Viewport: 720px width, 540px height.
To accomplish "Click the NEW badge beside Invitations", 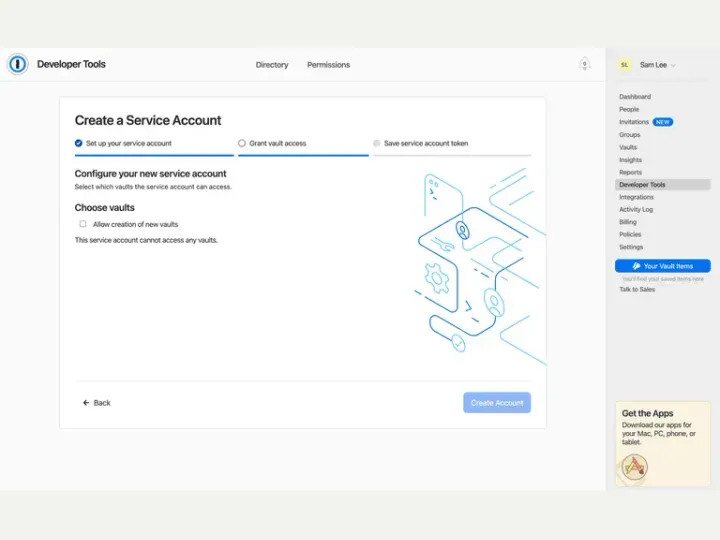I will click(662, 122).
